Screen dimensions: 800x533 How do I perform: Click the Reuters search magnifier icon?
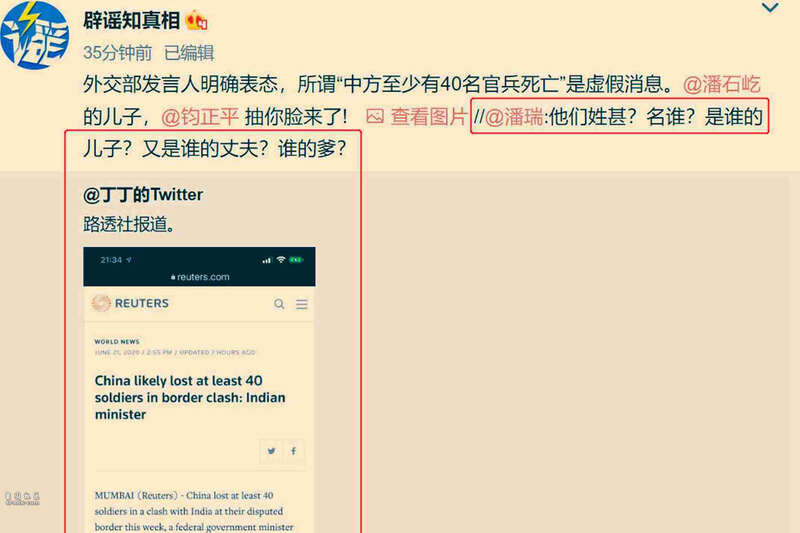tap(279, 304)
